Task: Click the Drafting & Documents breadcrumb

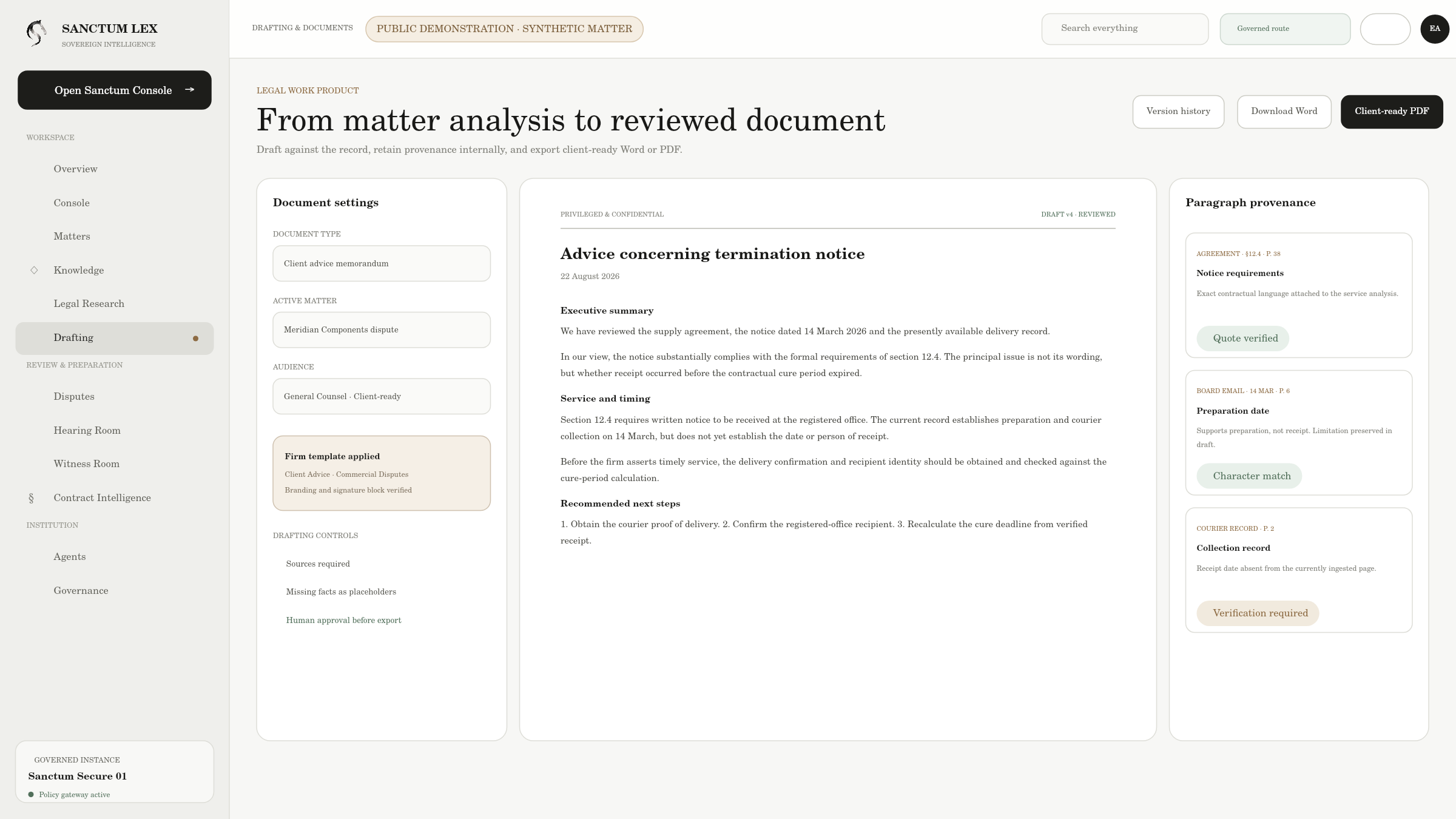Action: click(302, 28)
